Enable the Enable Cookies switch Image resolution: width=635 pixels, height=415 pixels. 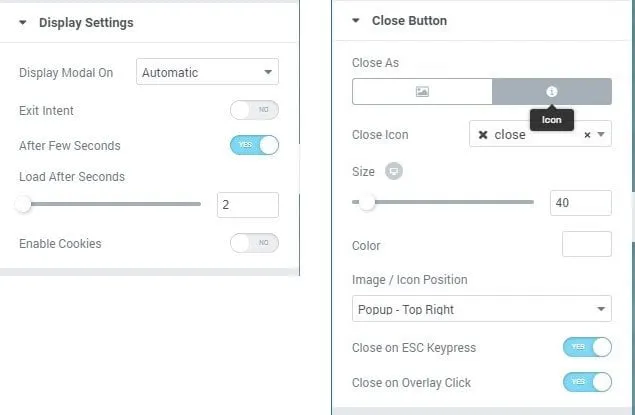click(254, 243)
